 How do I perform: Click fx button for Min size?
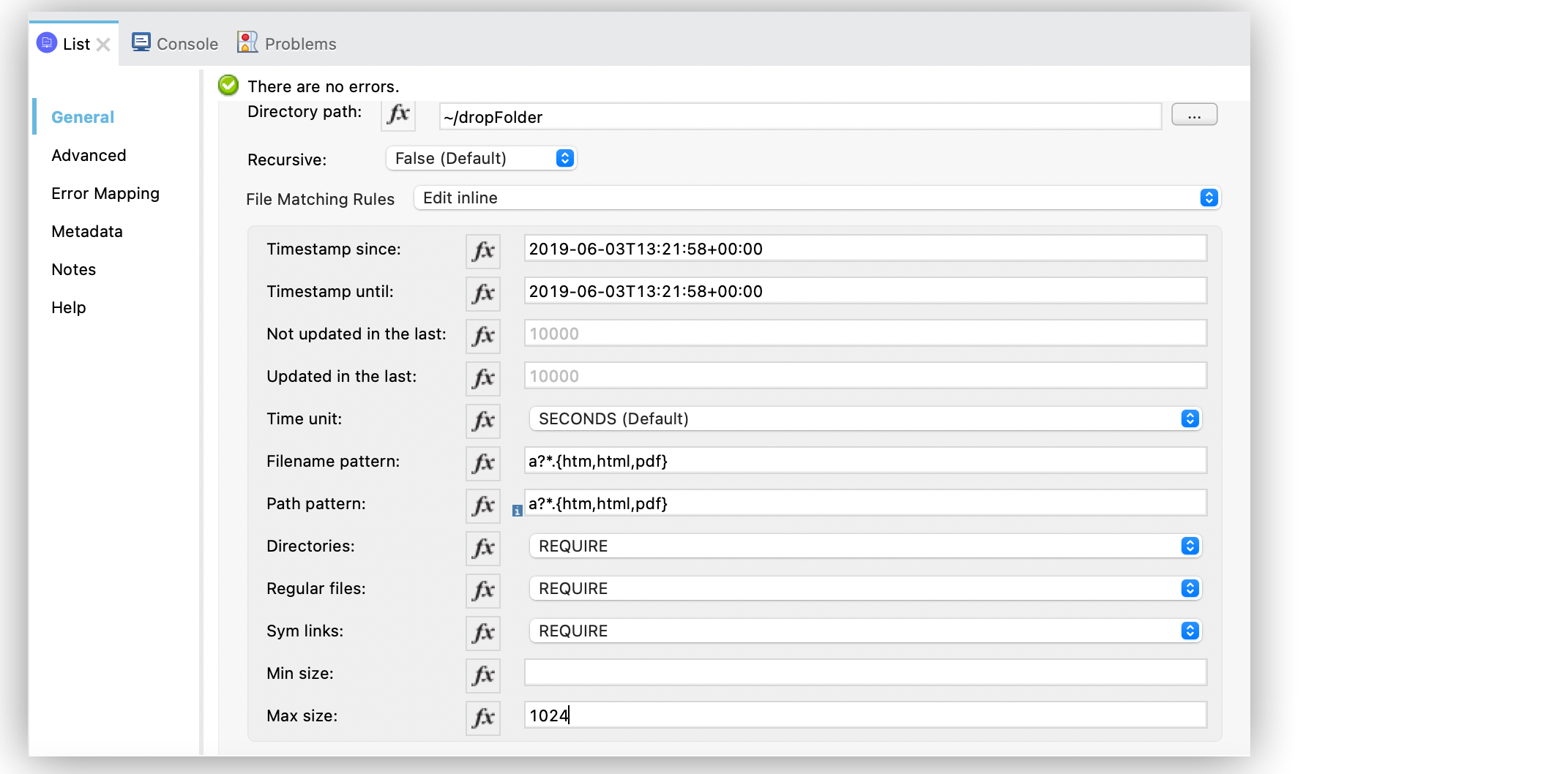pyautogui.click(x=483, y=675)
